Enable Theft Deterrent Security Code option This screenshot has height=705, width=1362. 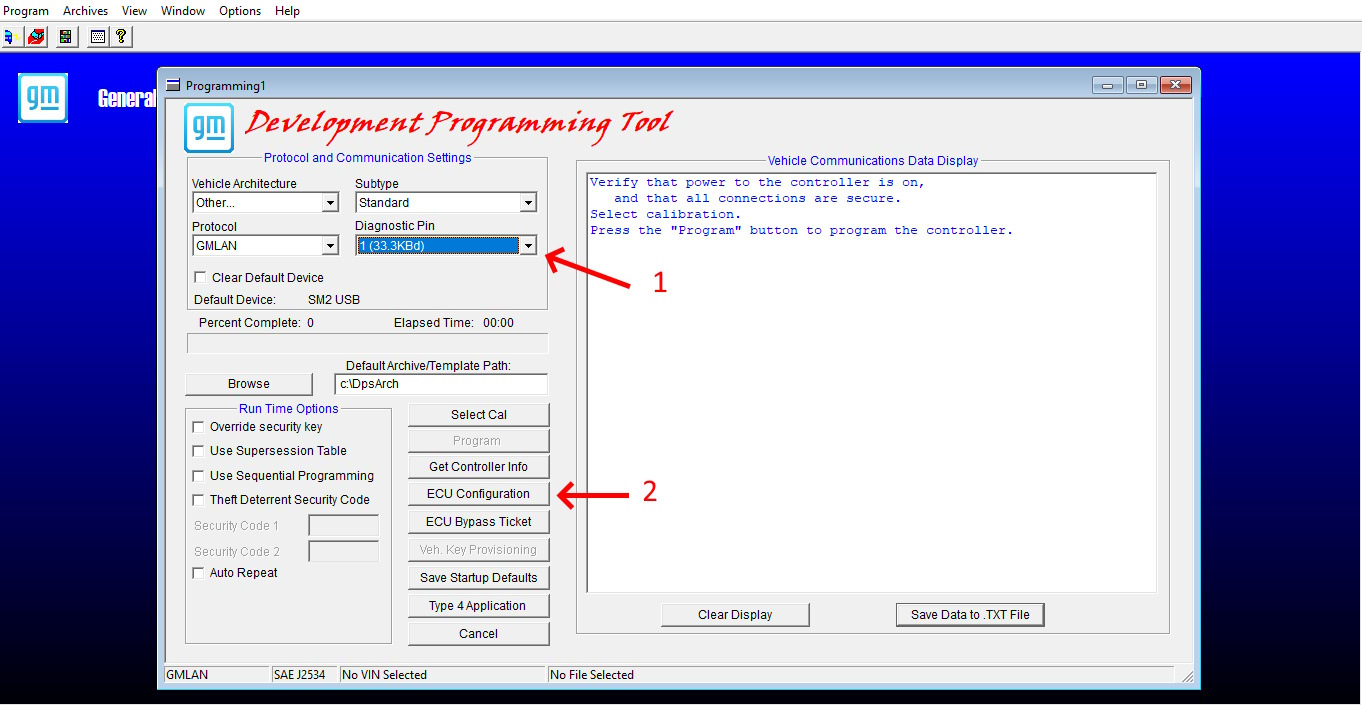(x=198, y=500)
